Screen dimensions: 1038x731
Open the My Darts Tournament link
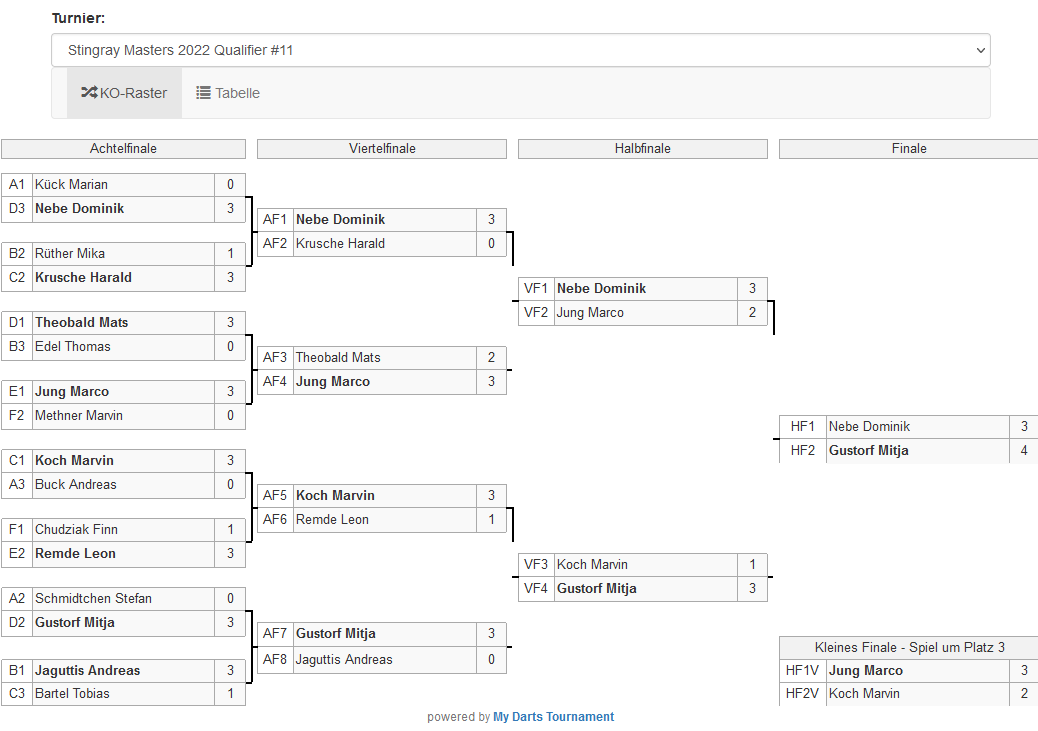(x=553, y=717)
